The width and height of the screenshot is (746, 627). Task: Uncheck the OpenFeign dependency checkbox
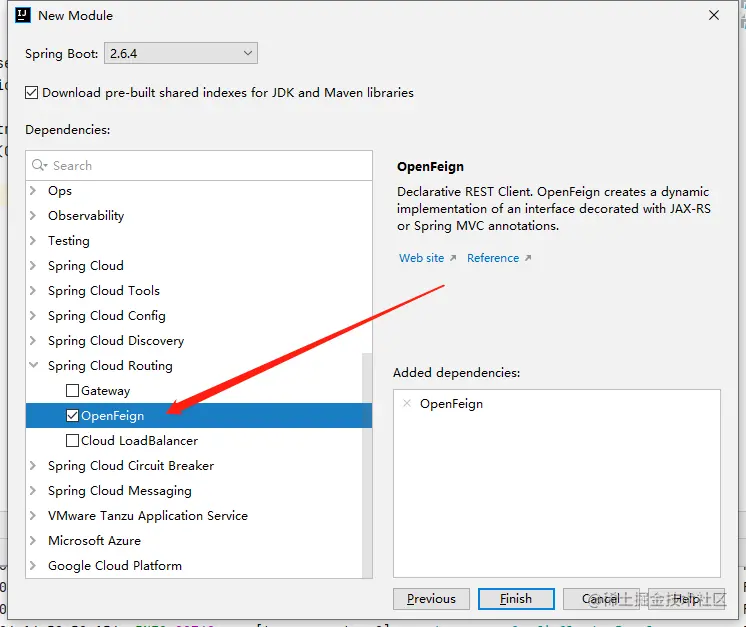tap(72, 415)
